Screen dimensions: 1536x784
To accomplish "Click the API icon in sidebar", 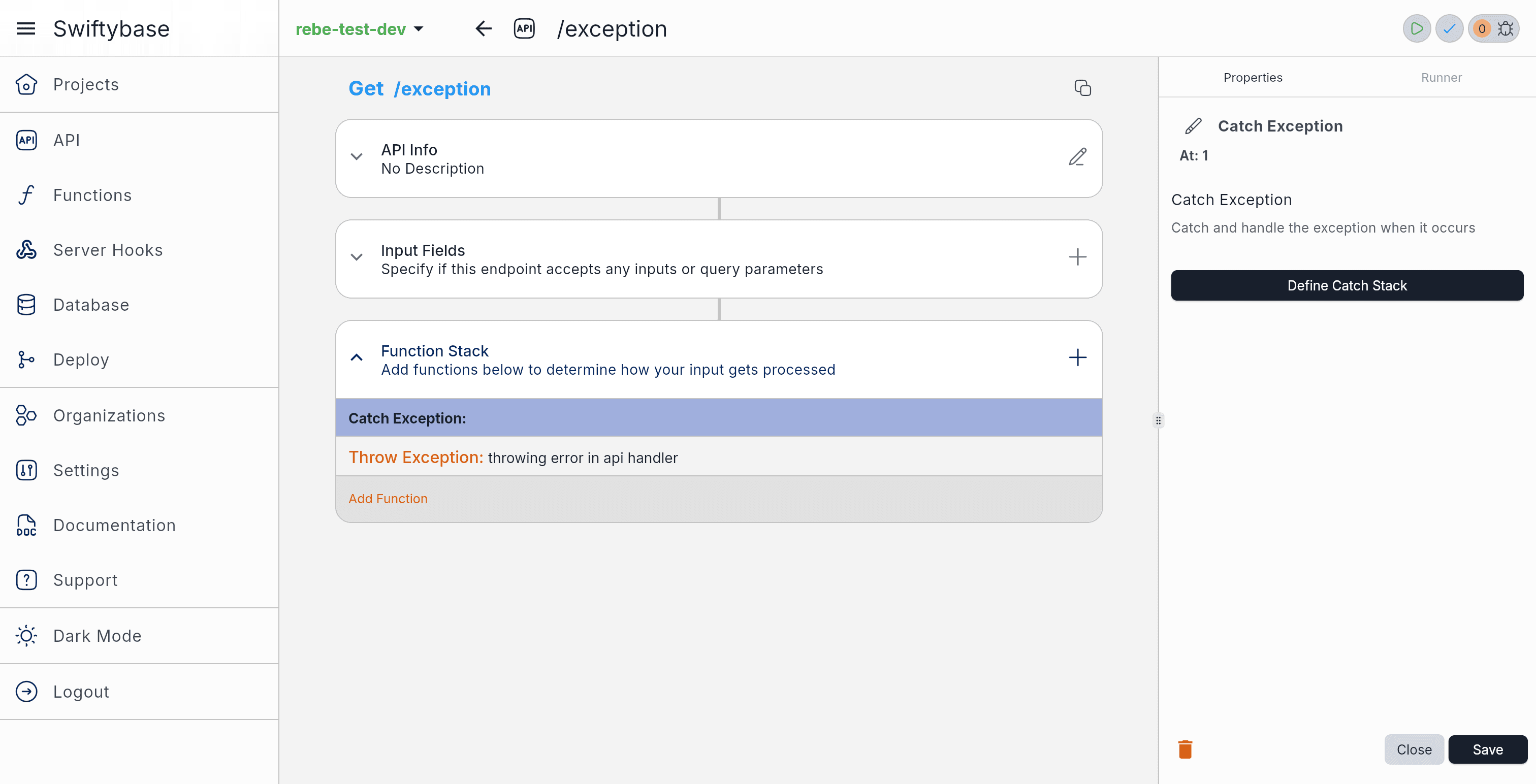I will 26,140.
